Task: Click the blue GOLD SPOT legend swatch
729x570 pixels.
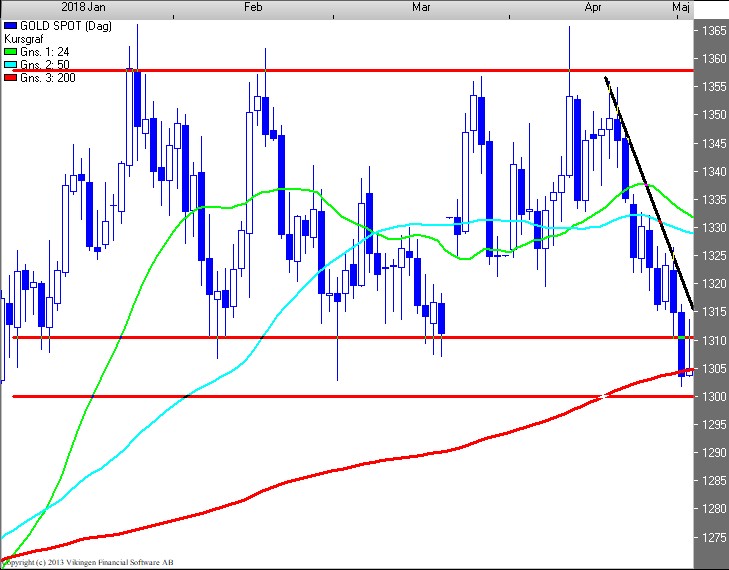Action: coord(10,24)
